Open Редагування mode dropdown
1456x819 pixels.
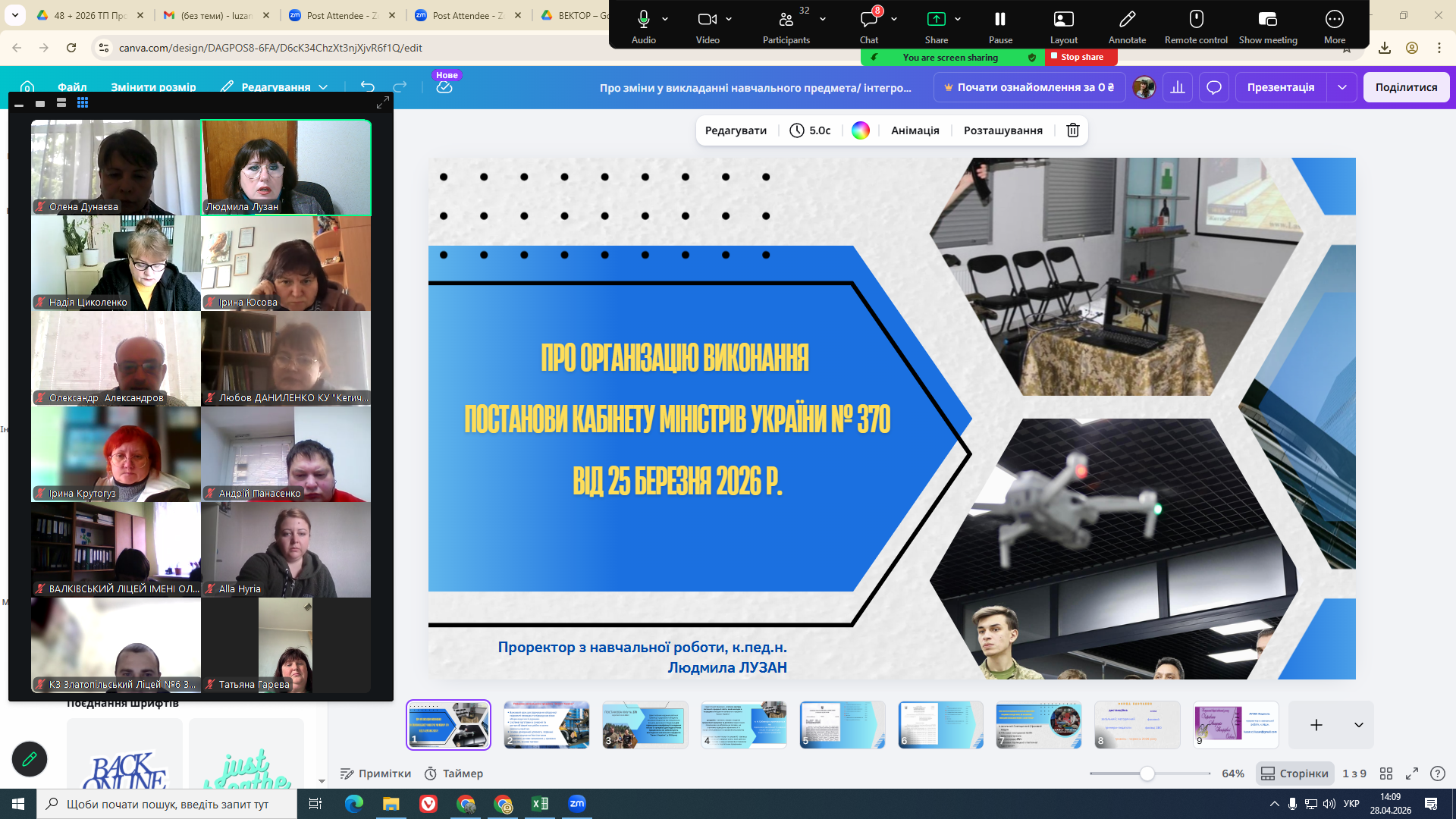[x=275, y=87]
